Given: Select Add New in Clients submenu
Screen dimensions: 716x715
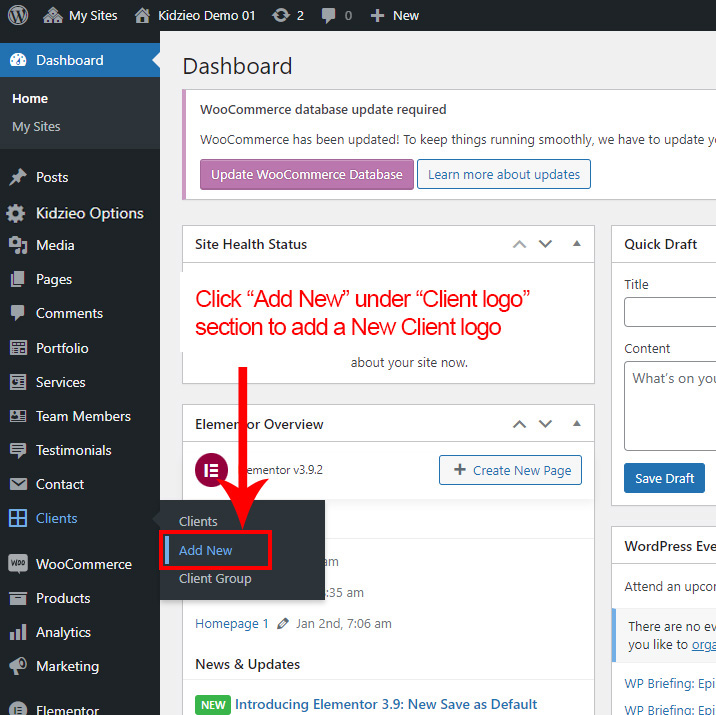Looking at the screenshot, I should point(205,550).
